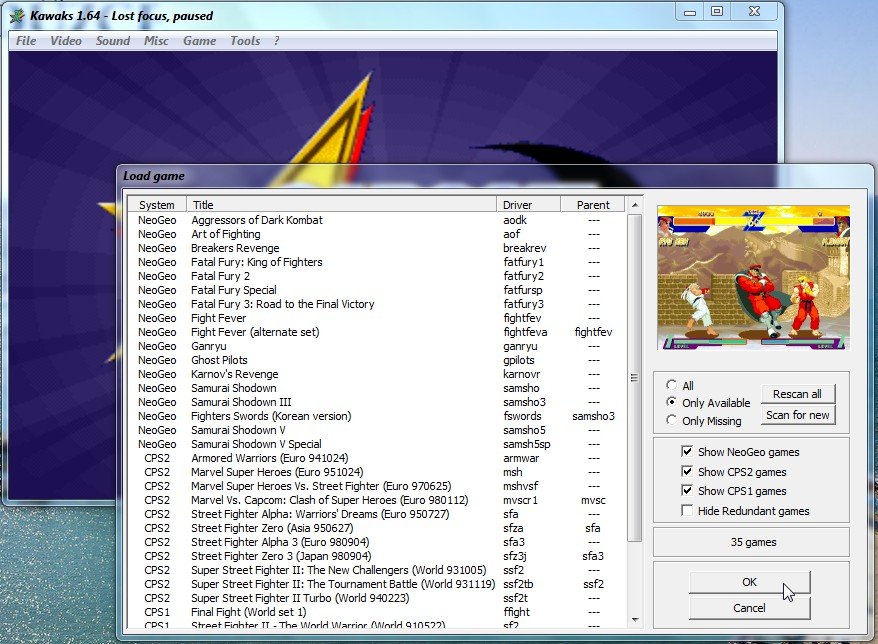The image size is (878, 644).
Task: Select Art of Fighting row
Action: point(376,234)
